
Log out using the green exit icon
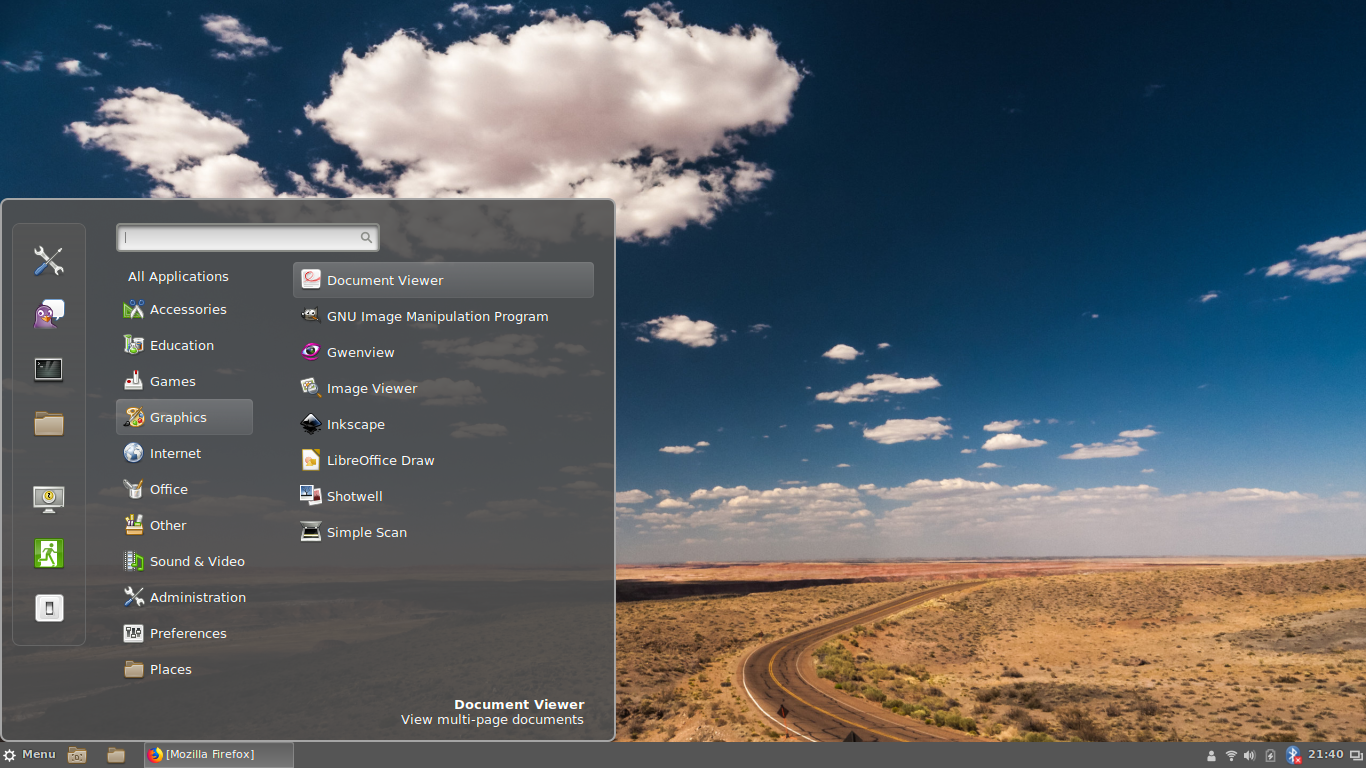click(x=48, y=552)
